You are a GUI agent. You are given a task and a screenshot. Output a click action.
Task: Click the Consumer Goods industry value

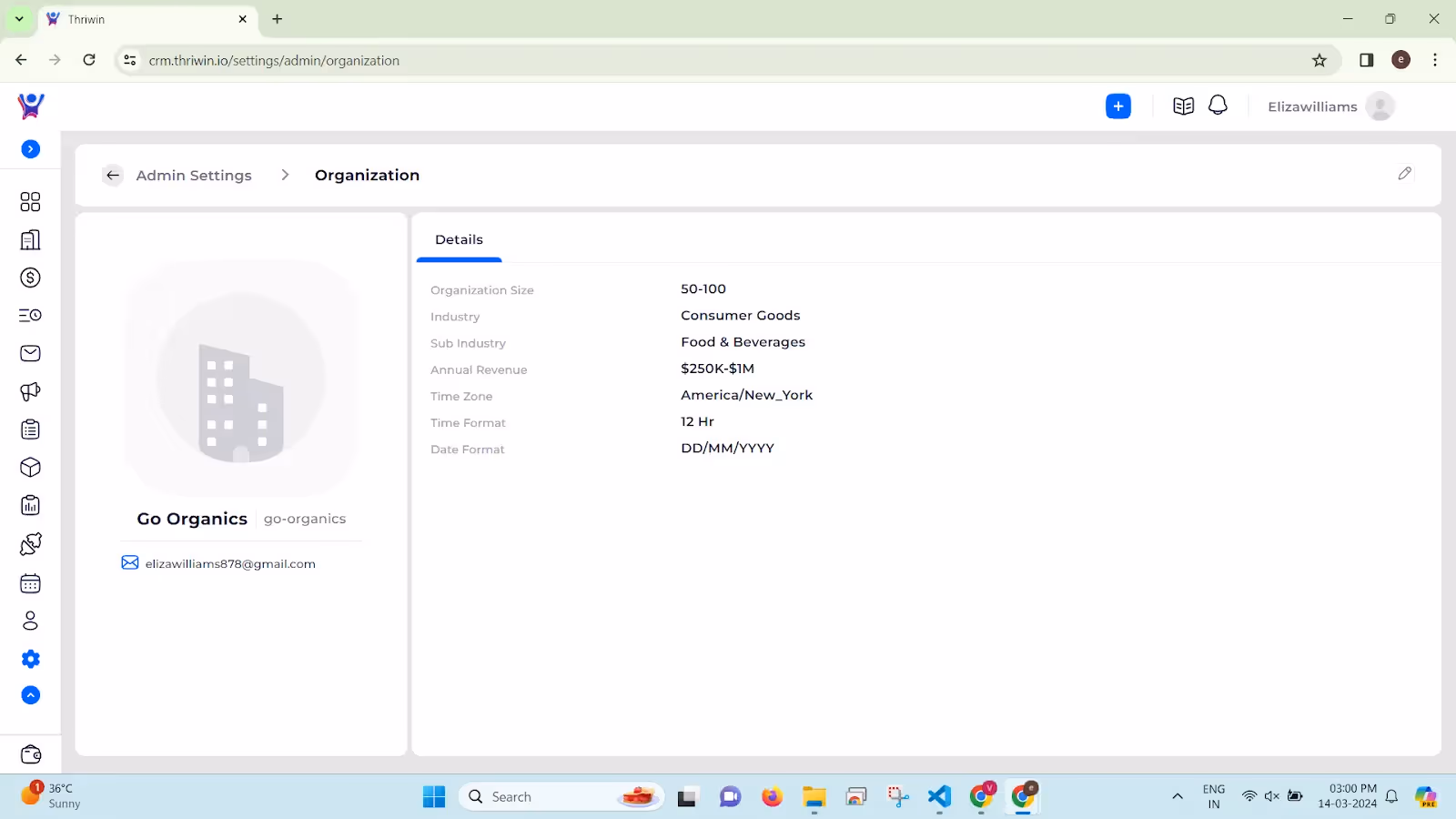point(741,315)
